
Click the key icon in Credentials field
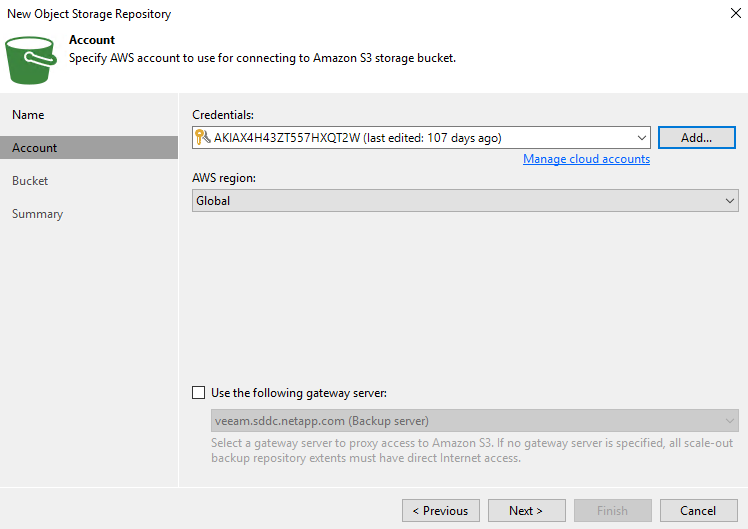202,138
